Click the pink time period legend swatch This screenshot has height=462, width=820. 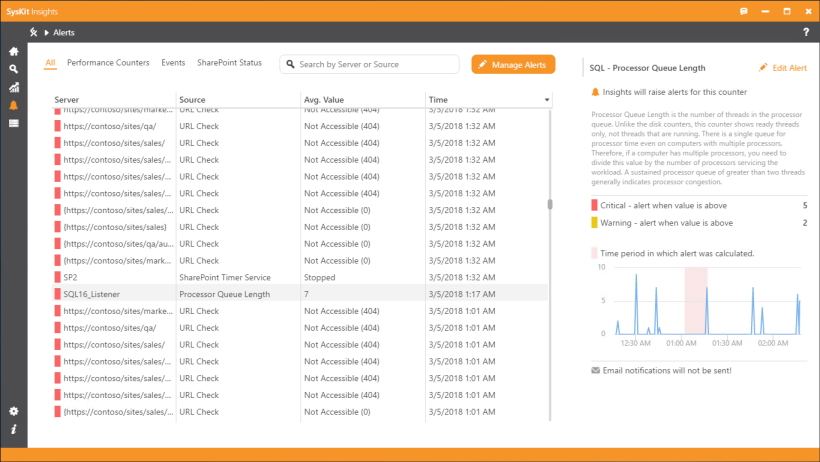click(x=594, y=253)
